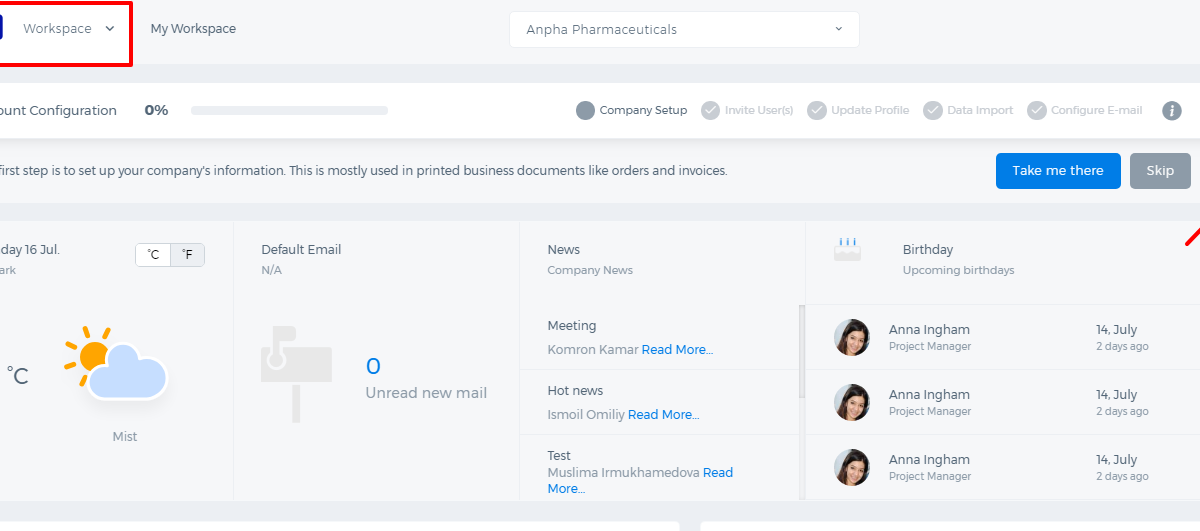Open the My Workspace tab

[x=193, y=29]
